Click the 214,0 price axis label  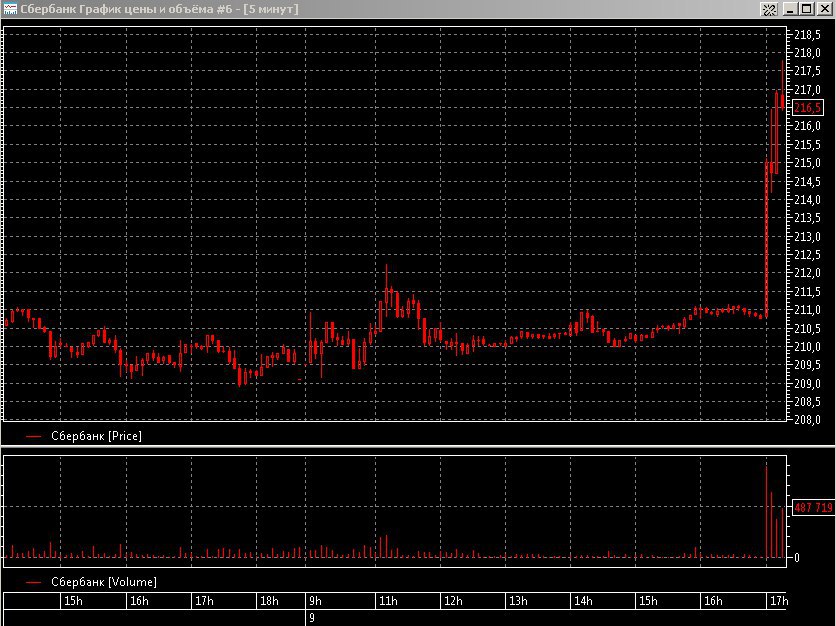click(x=807, y=199)
